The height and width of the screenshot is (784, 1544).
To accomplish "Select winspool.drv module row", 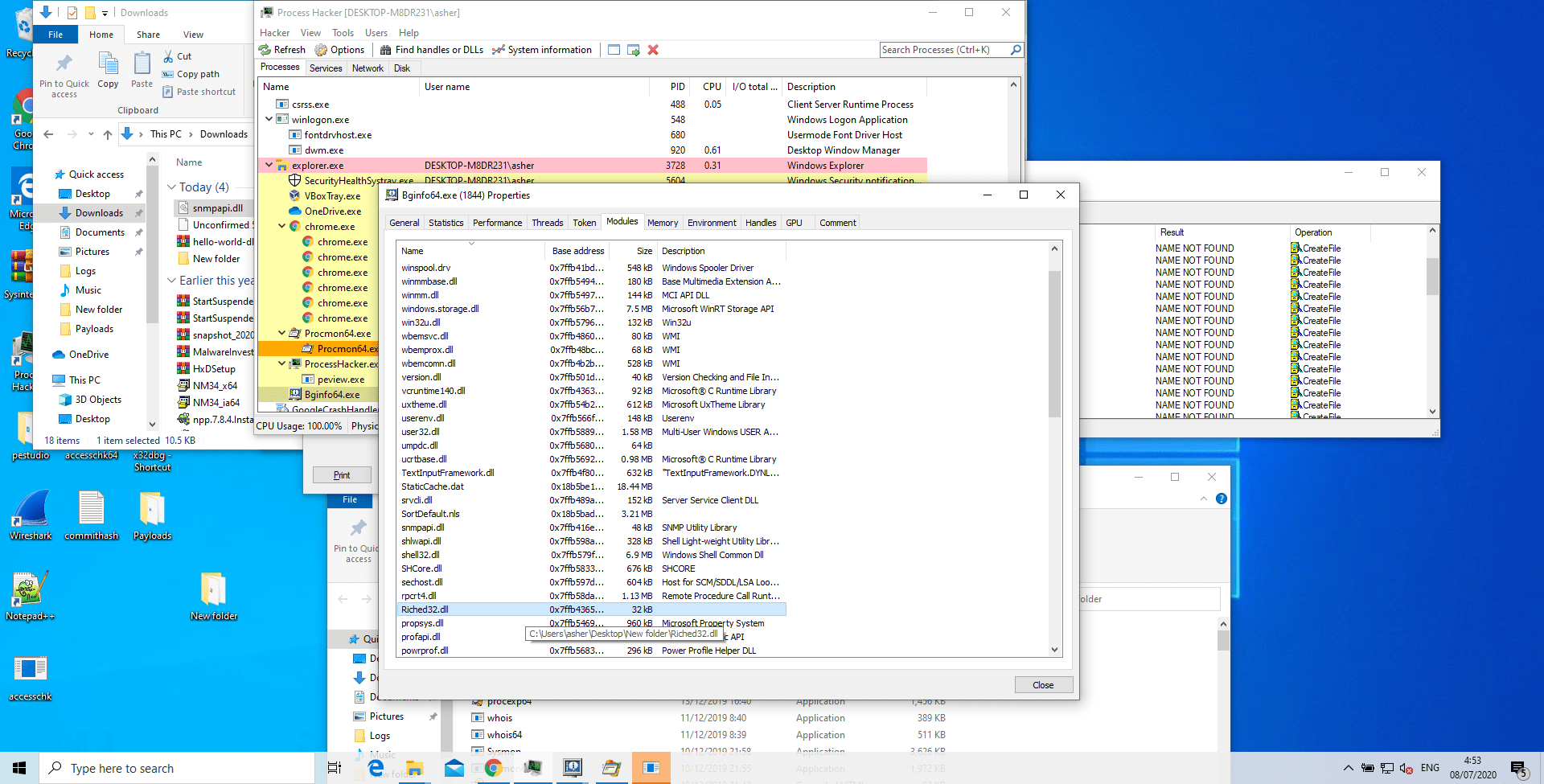I will click(591, 268).
